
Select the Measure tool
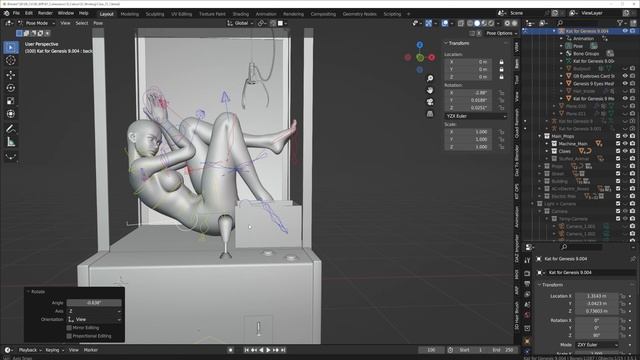pyautogui.click(x=11, y=142)
